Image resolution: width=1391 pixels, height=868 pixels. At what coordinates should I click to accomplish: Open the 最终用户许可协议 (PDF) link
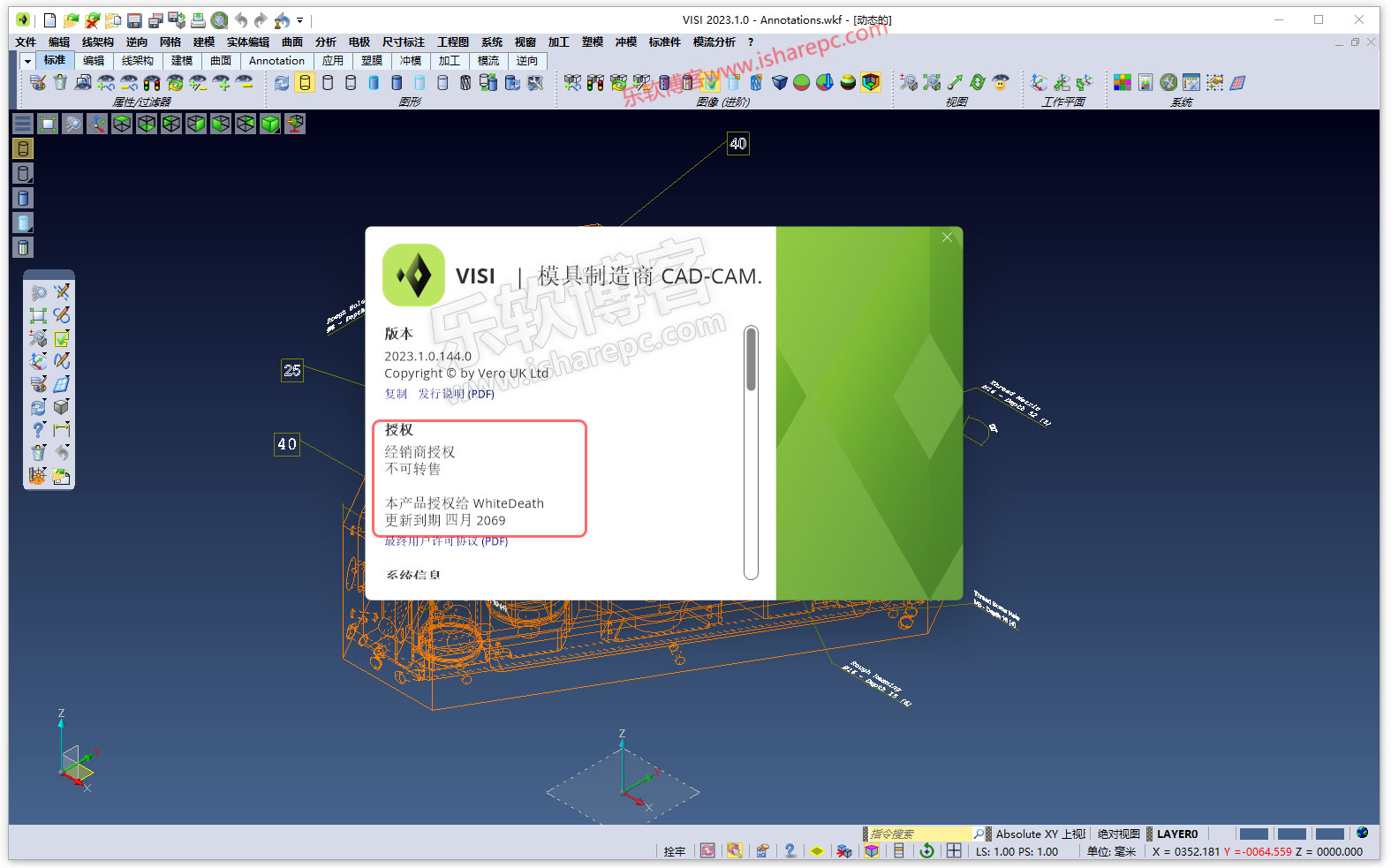pos(446,541)
